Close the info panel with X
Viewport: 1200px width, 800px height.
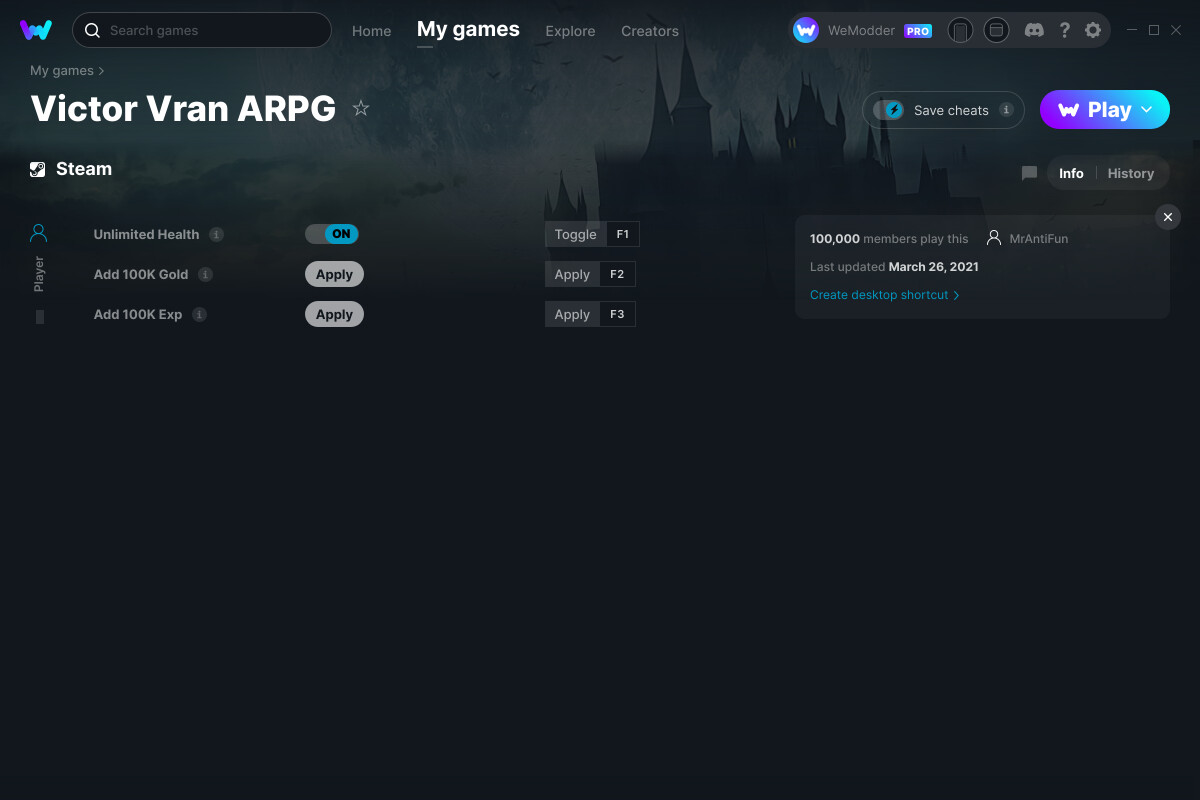(x=1168, y=217)
